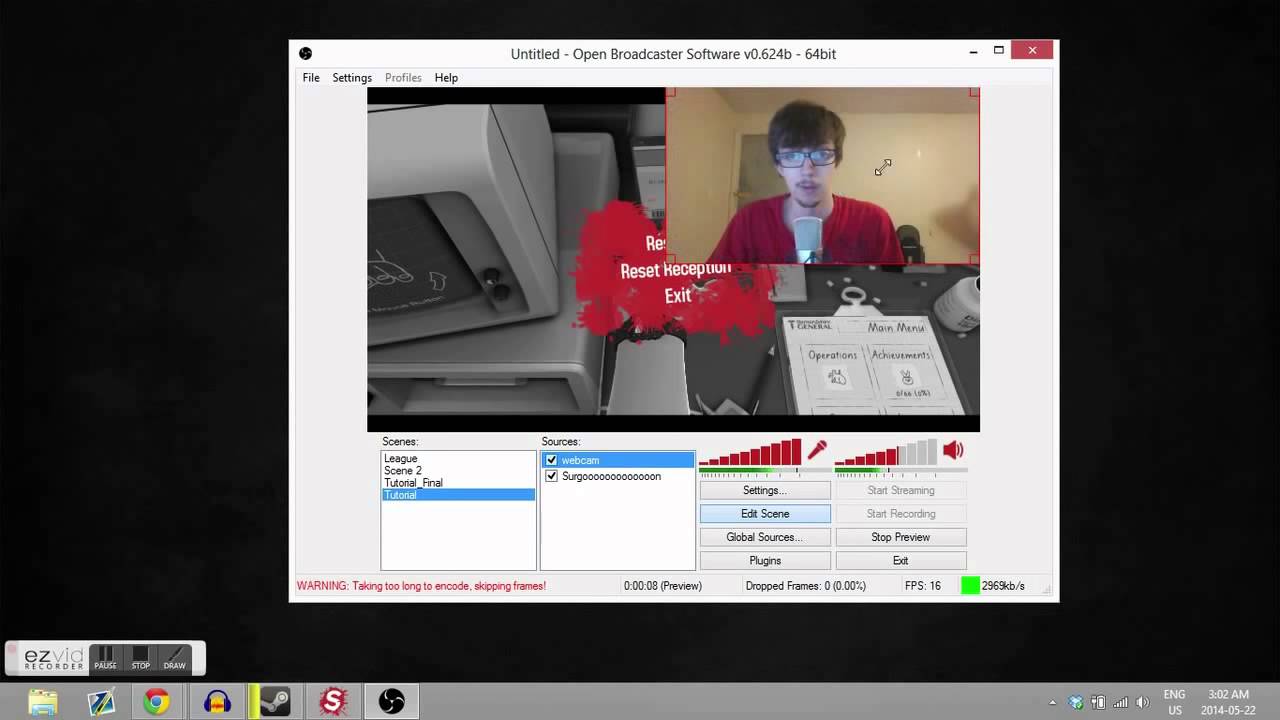This screenshot has width=1280, height=720.
Task: Click the microphone mute icon
Action: pos(817,450)
